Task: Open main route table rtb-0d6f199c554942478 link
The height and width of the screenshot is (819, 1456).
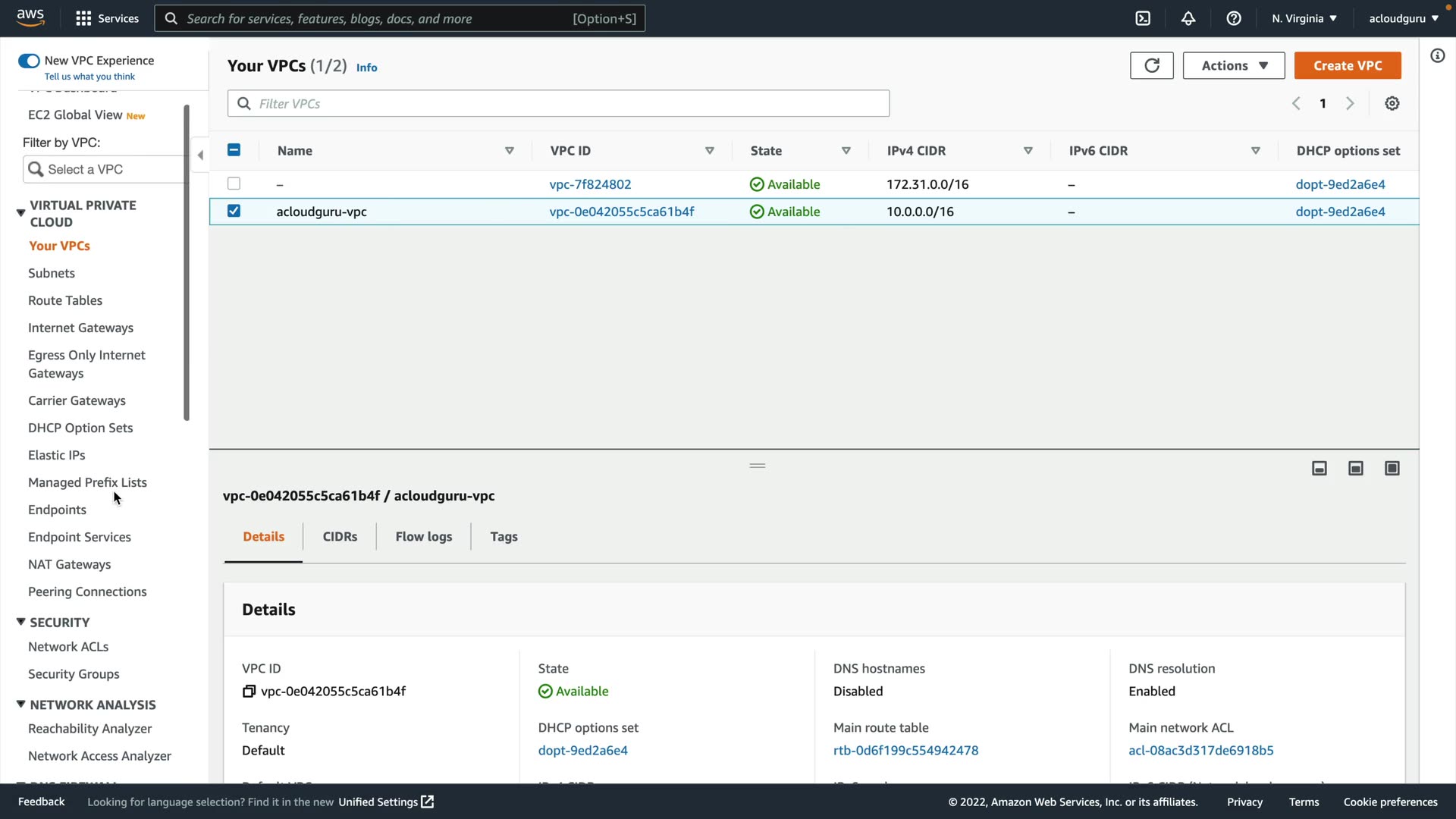Action: tap(905, 750)
